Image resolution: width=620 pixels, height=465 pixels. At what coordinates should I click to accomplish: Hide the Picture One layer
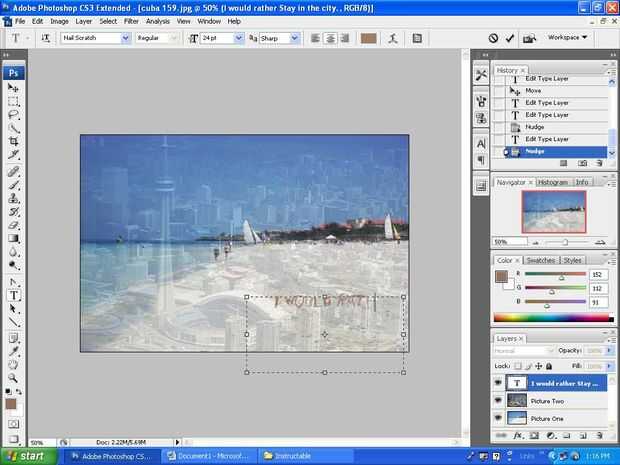pos(498,418)
